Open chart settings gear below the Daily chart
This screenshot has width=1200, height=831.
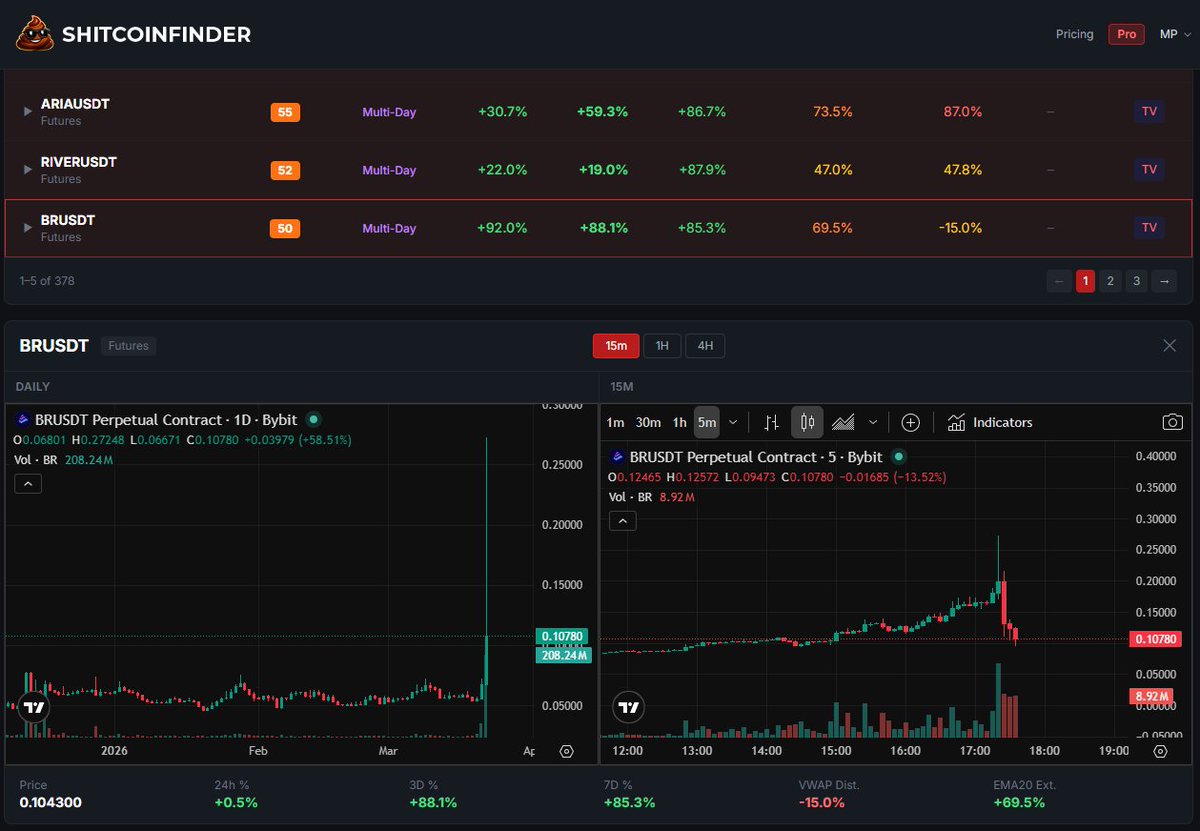pos(566,751)
